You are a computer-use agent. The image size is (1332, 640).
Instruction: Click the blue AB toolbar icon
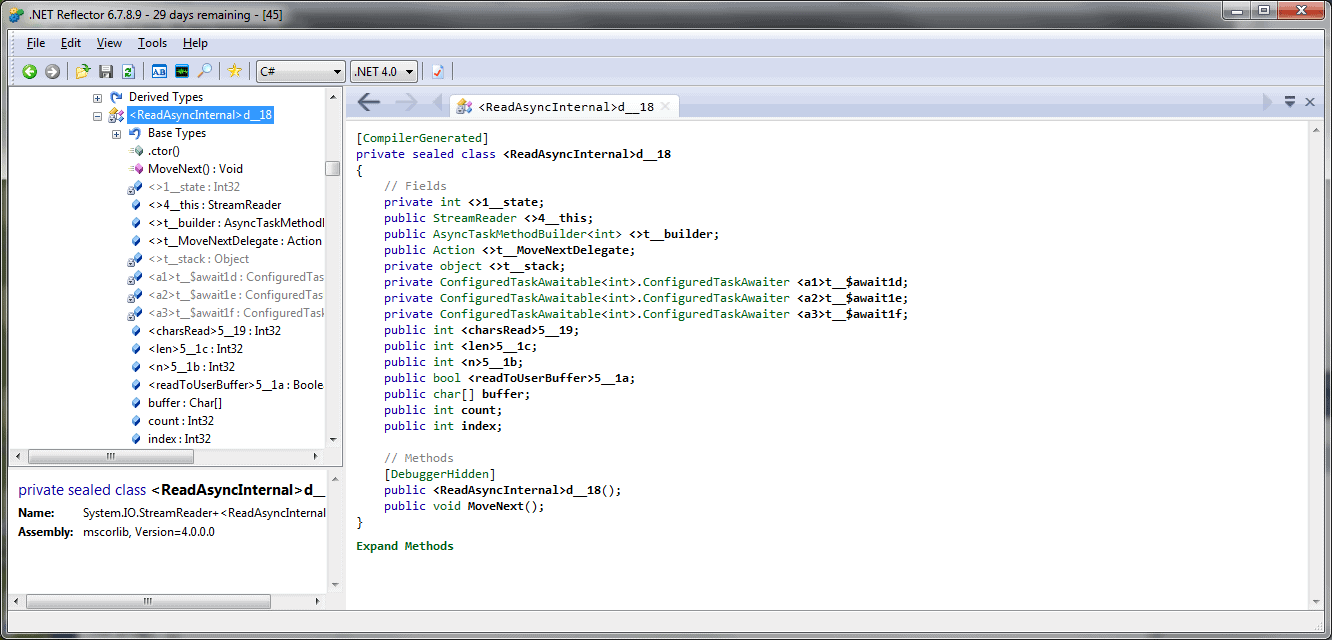[159, 71]
